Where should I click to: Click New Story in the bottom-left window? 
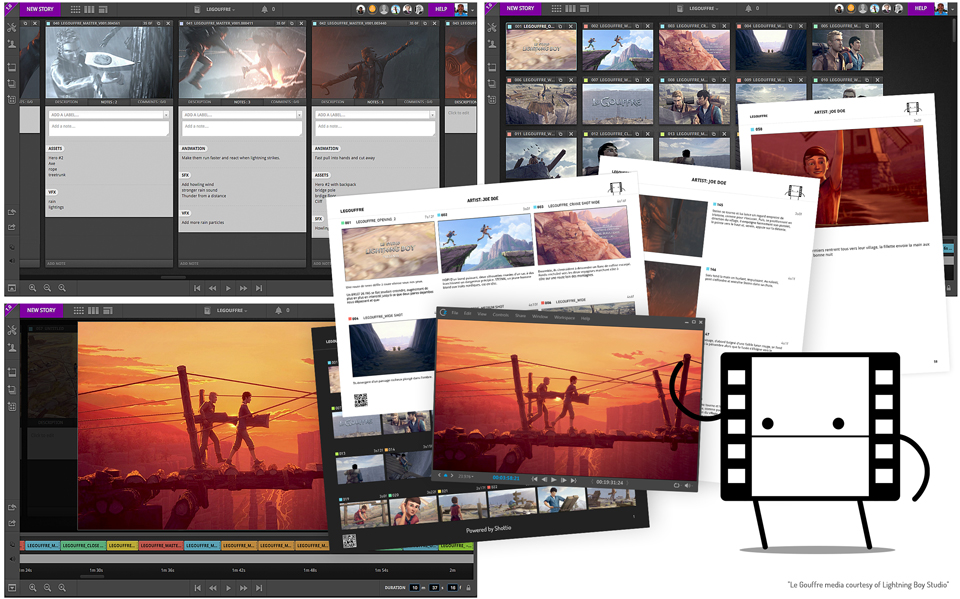pos(41,311)
